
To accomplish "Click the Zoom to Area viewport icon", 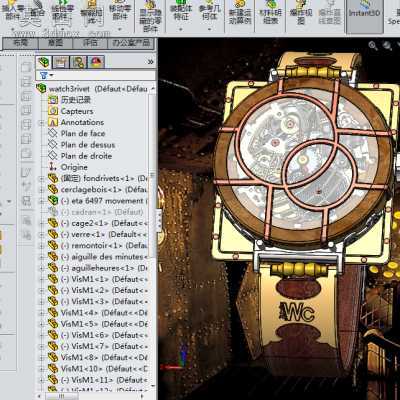I will 388,46.
